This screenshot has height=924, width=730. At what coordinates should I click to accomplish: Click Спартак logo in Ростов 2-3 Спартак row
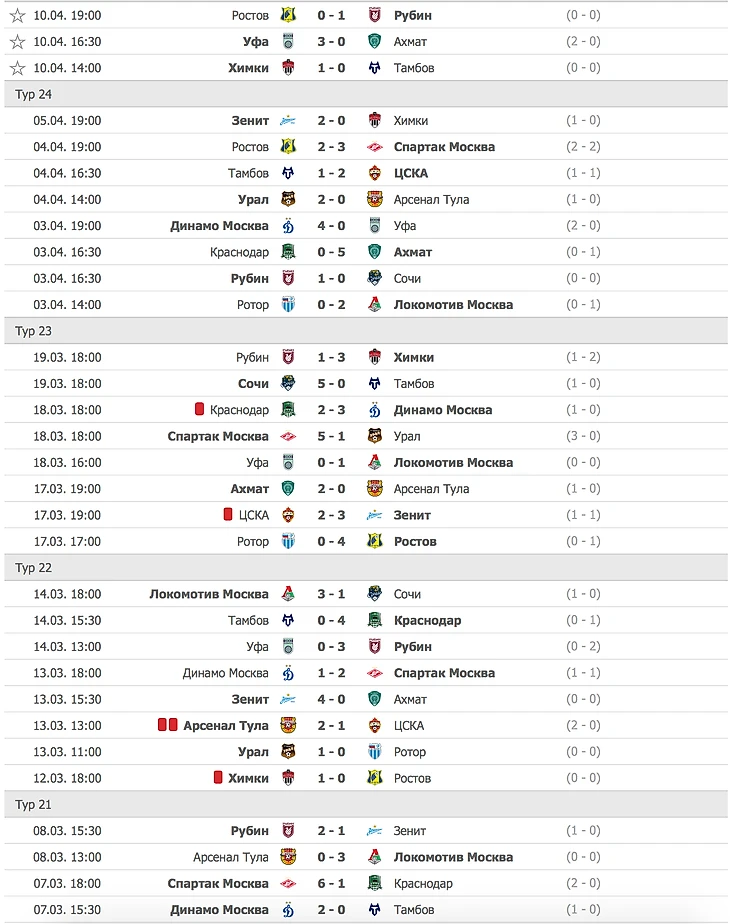tap(375, 147)
